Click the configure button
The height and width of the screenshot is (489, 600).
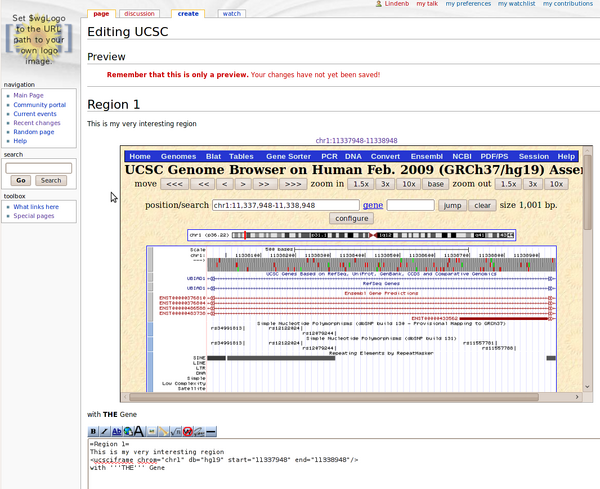tap(351, 218)
